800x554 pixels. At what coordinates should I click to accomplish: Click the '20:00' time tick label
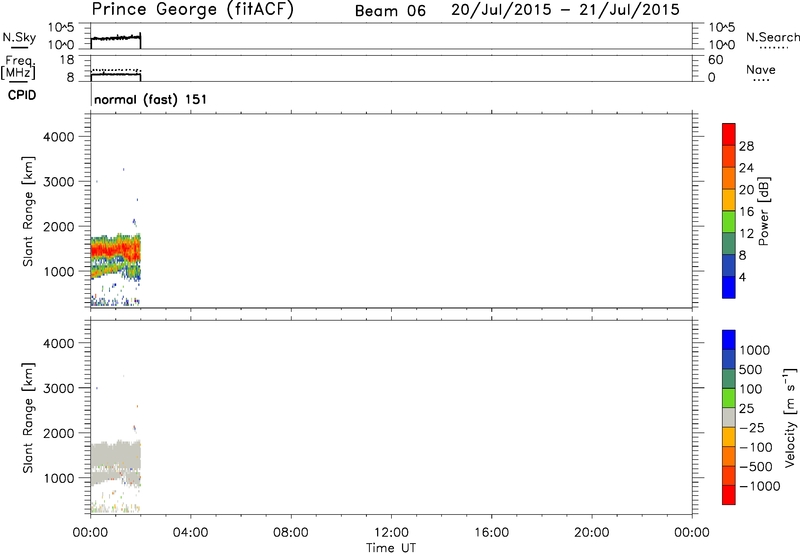591,533
